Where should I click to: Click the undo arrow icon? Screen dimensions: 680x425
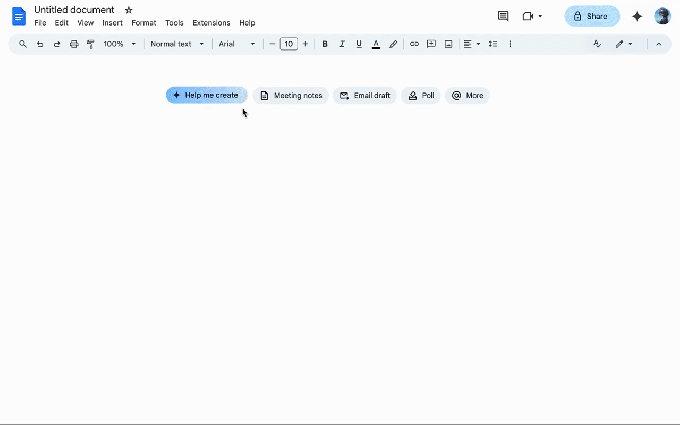point(40,44)
